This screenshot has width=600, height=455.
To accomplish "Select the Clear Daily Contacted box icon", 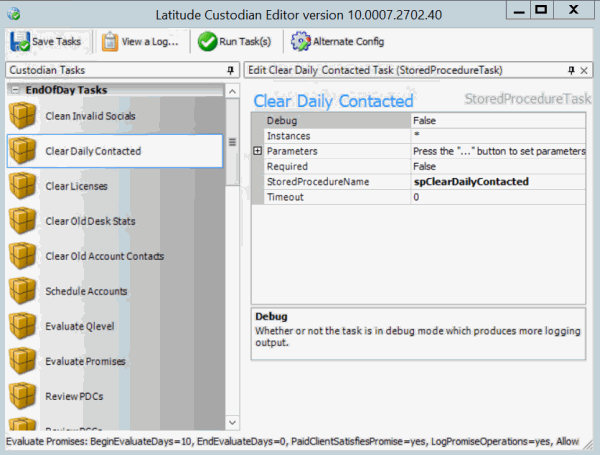I will point(23,151).
